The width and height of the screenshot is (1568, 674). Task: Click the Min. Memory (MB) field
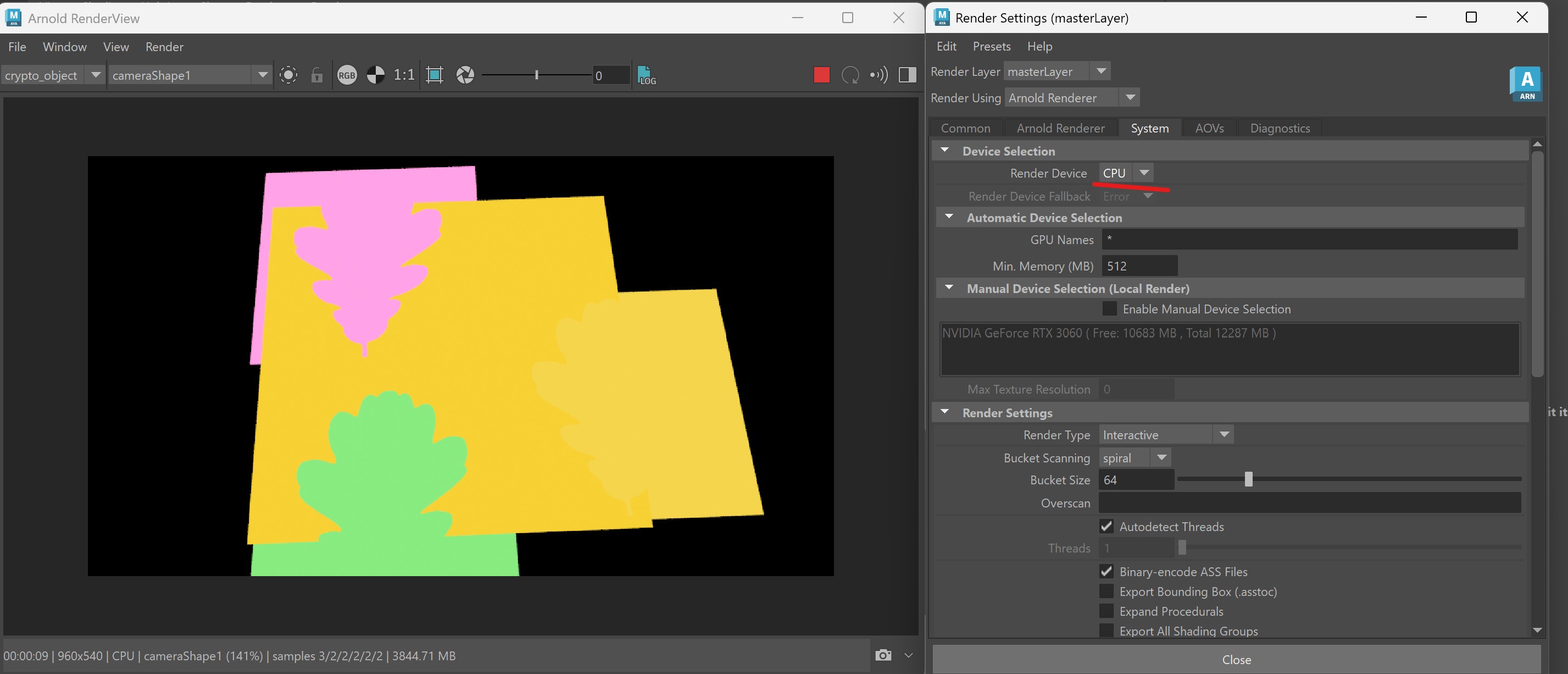1139,266
